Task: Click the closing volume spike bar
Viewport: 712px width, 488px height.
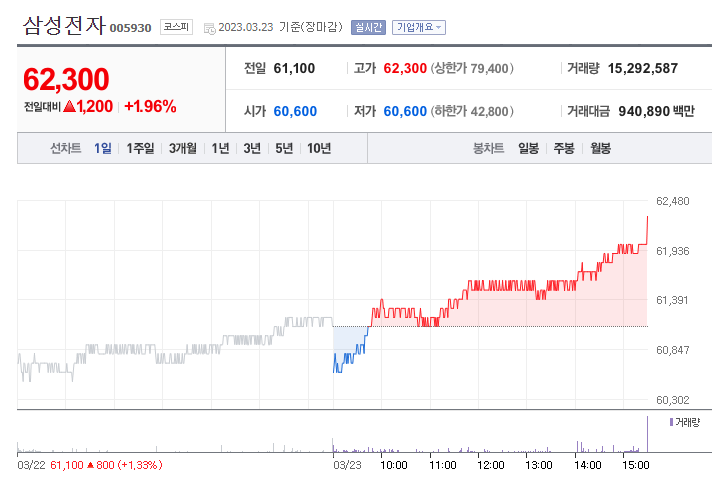Action: pyautogui.click(x=647, y=434)
